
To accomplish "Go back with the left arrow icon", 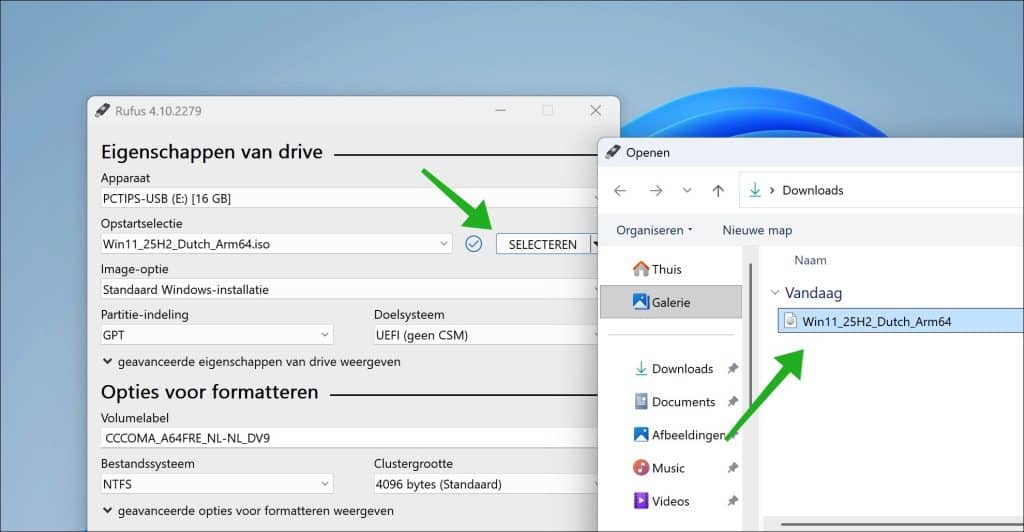I will 620,190.
